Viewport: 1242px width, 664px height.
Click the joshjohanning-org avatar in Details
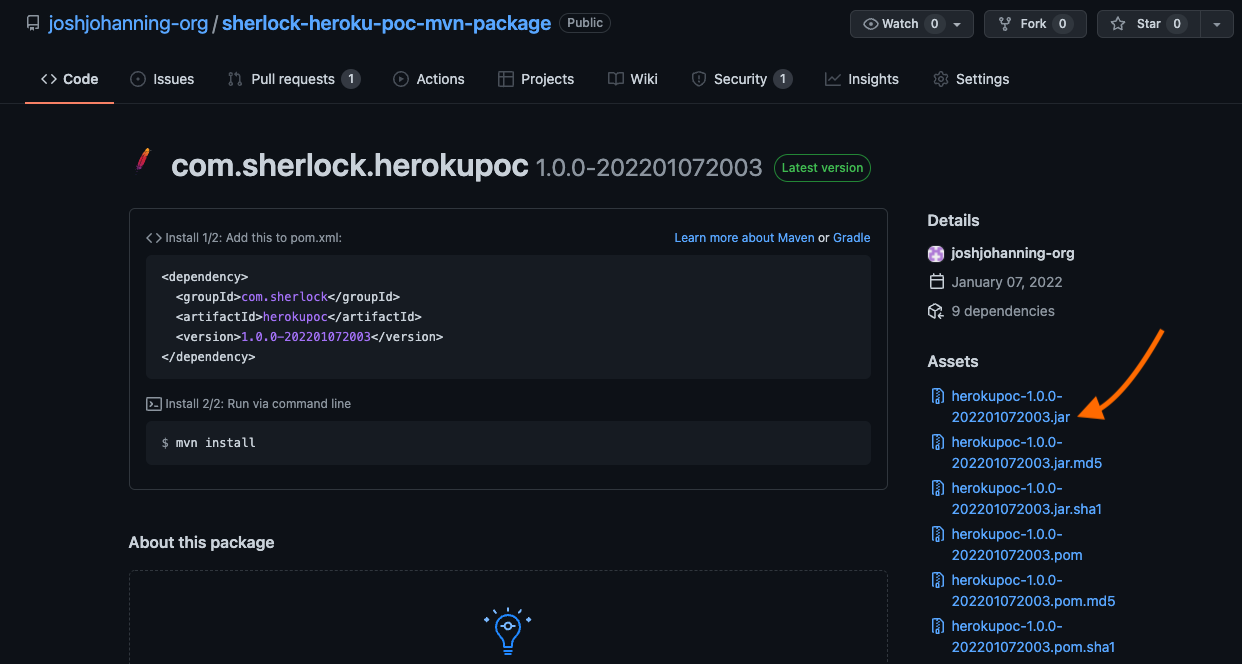[936, 253]
